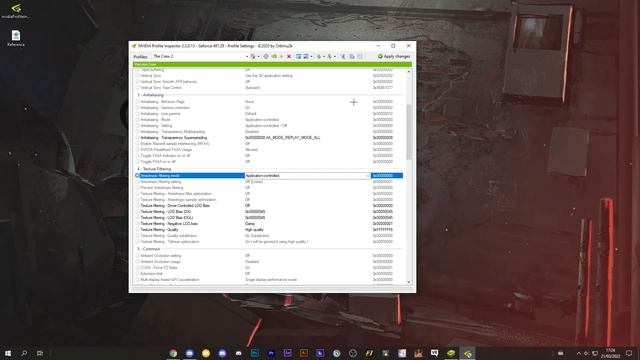640x360 pixels.
Task: Select Texture filtering - Driver Controlled LOD Bias row
Action: click(269, 206)
